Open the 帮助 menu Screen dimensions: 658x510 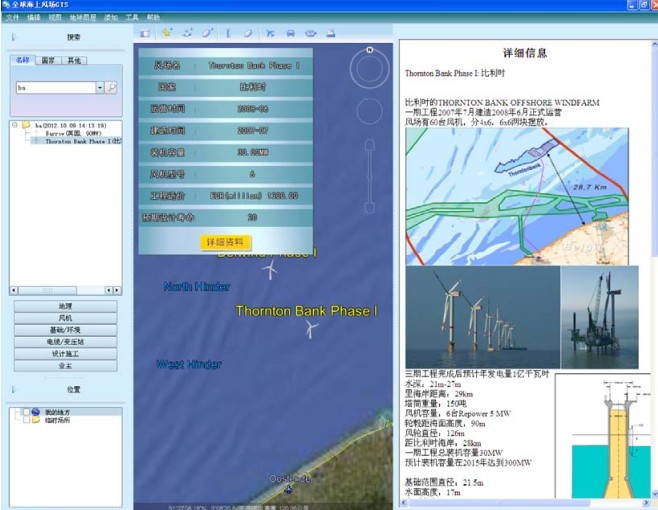tap(153, 18)
